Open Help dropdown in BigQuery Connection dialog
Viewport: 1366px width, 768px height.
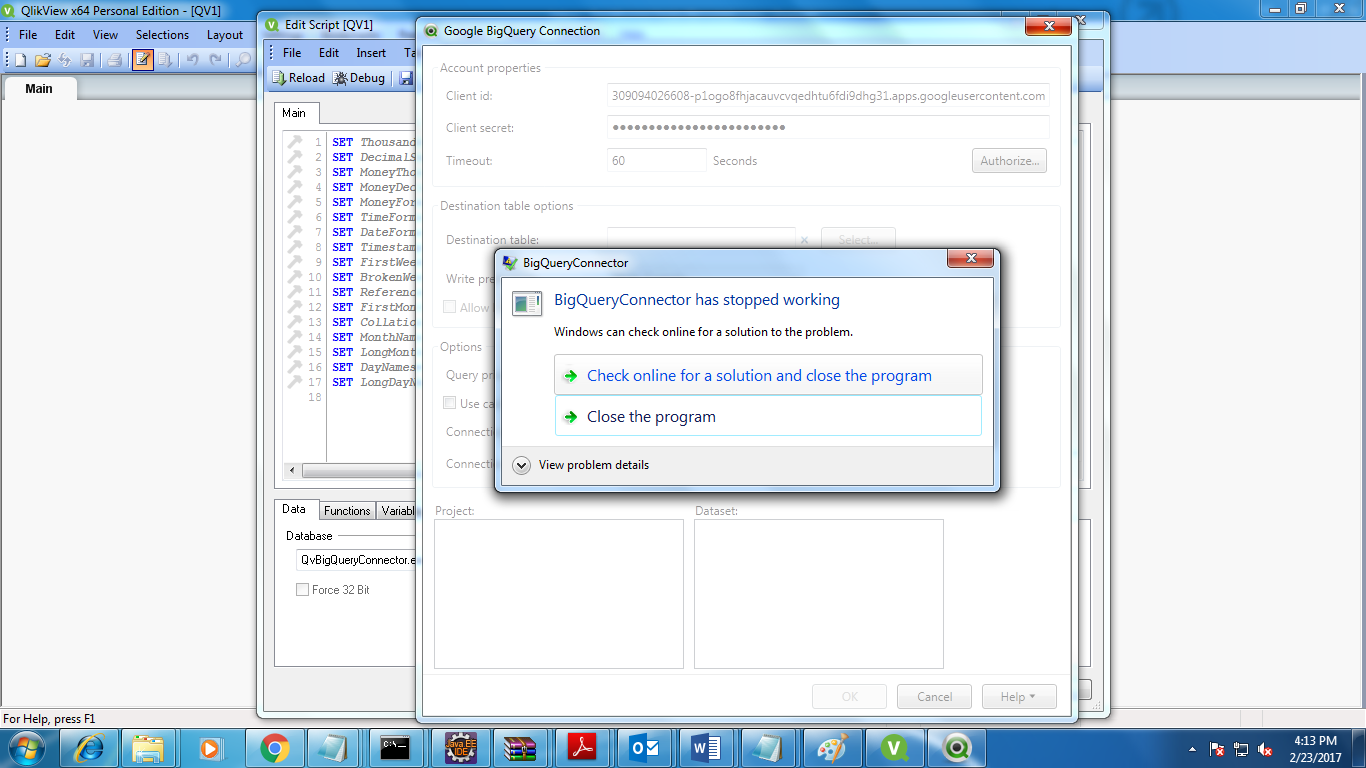pos(1019,696)
